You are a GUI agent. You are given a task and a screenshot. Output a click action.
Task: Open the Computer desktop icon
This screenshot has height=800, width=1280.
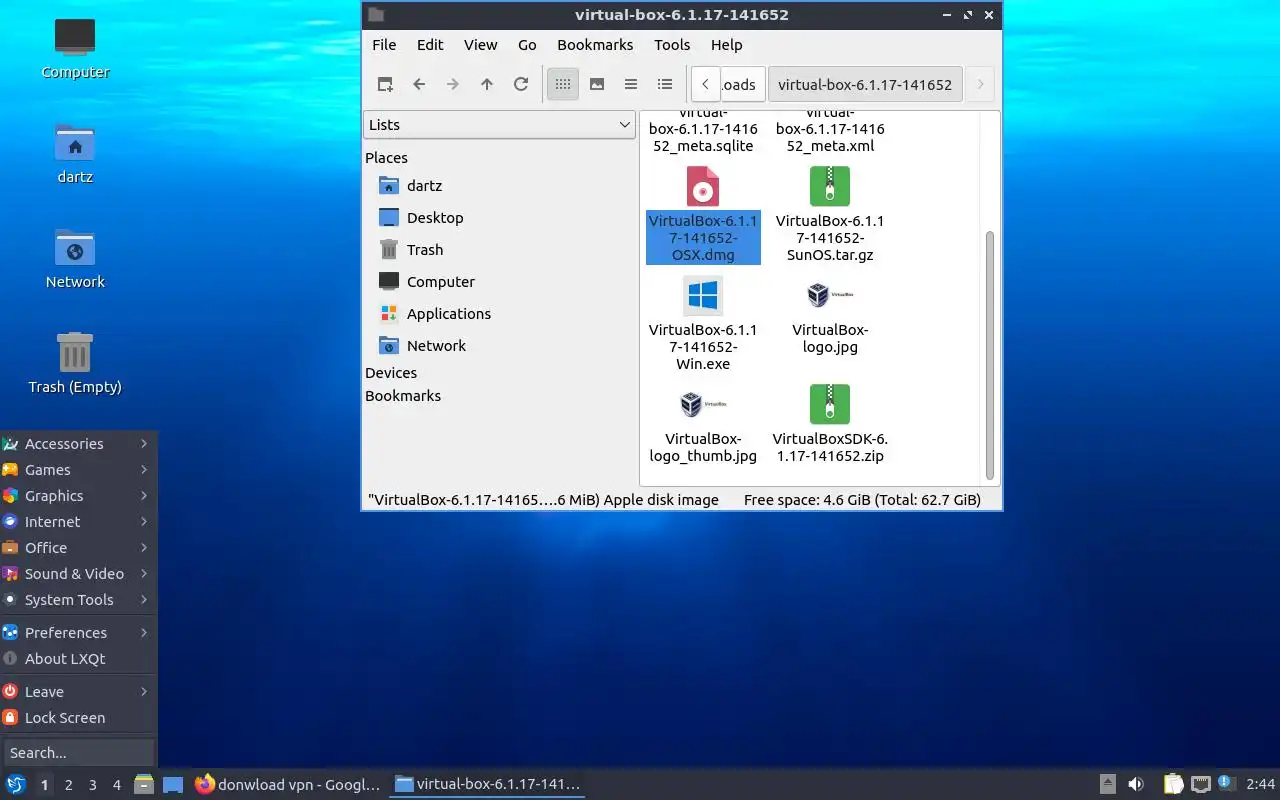pyautogui.click(x=75, y=48)
